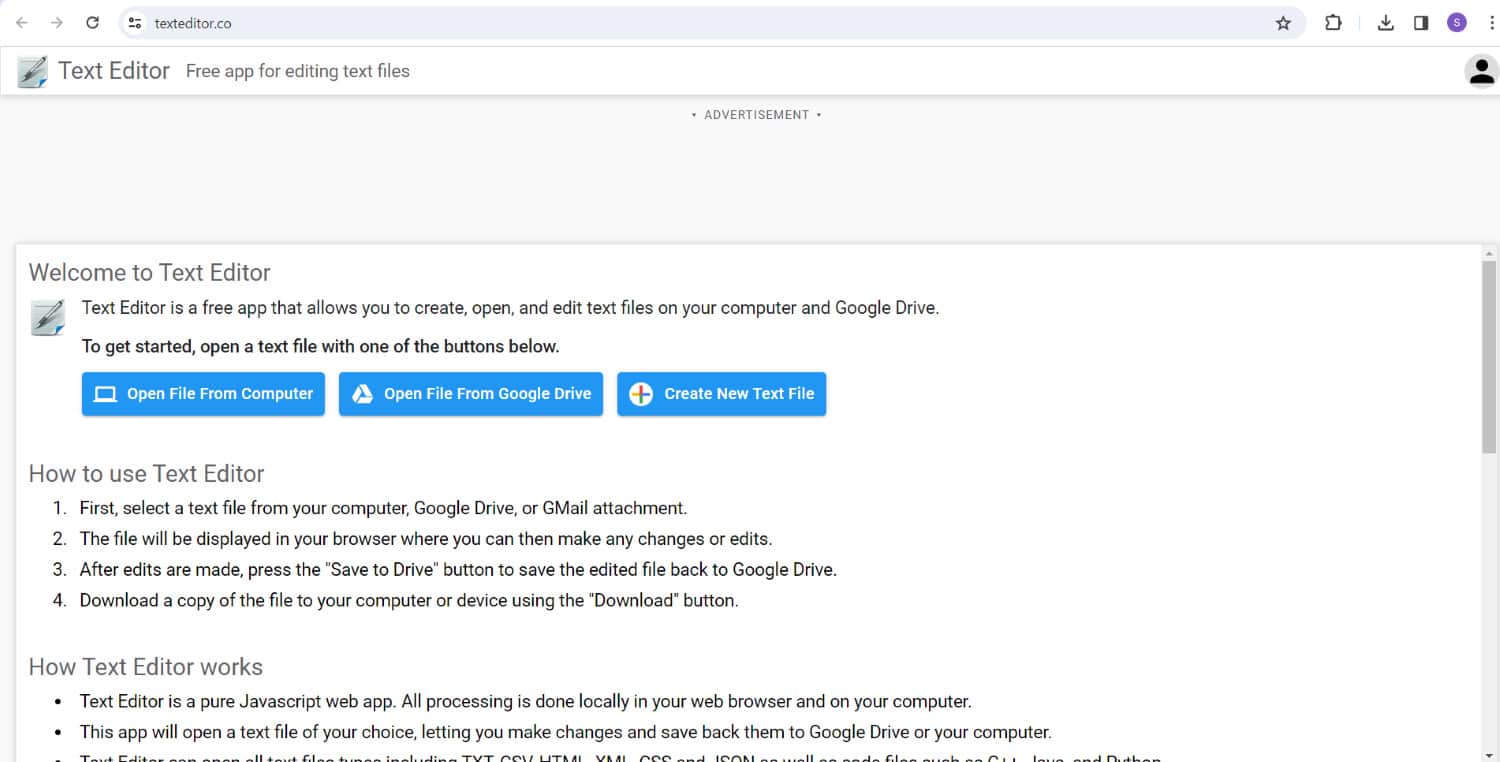Toggle the browser side panel icon
The height and width of the screenshot is (762, 1500).
[x=1421, y=23]
